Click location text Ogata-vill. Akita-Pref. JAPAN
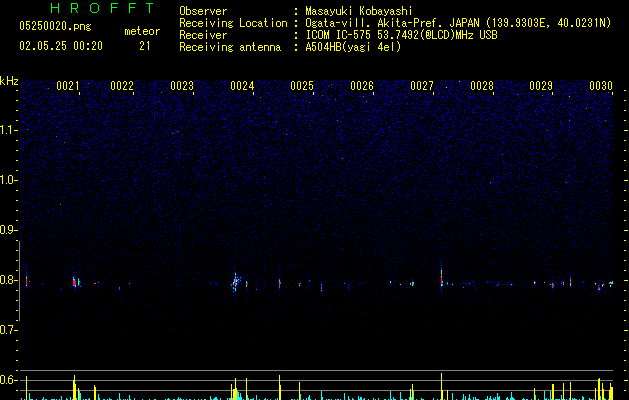Viewport: 629px width, 400px height. click(x=392, y=23)
